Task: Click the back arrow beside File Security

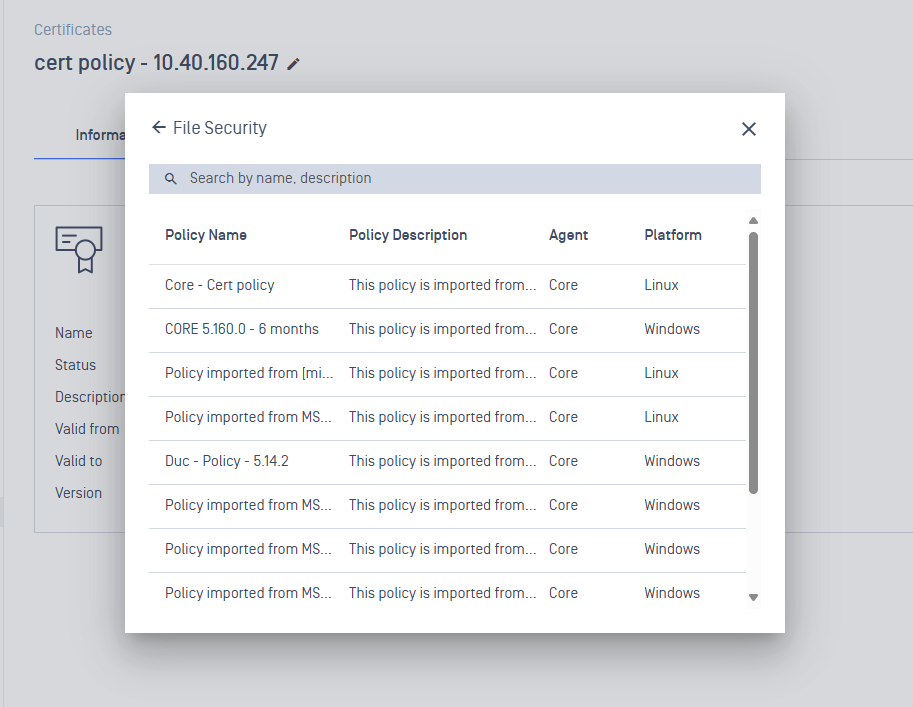Action: (158, 128)
